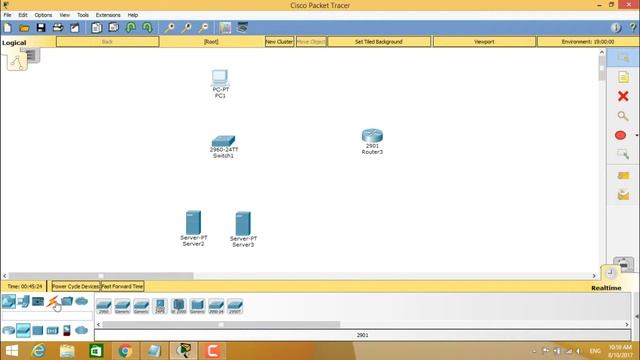The width and height of the screenshot is (640, 360).
Task: Open the Activity Wizard icon
Action: [75, 28]
